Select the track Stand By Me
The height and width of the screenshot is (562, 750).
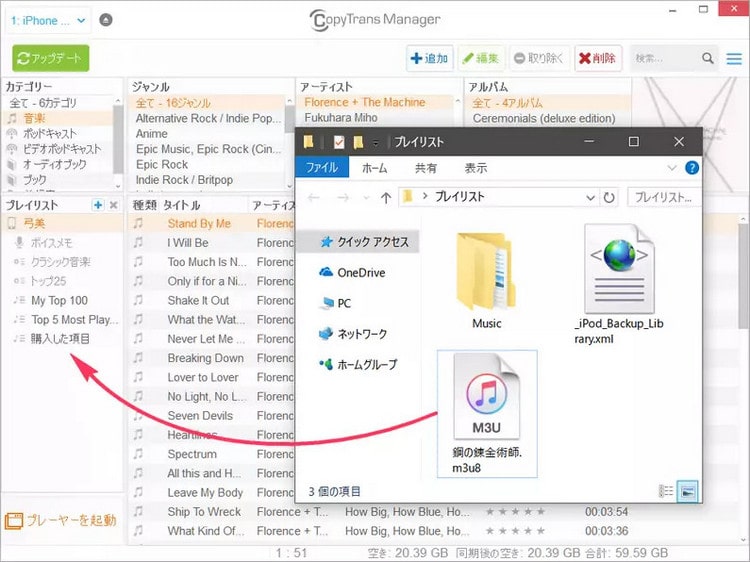[199, 223]
